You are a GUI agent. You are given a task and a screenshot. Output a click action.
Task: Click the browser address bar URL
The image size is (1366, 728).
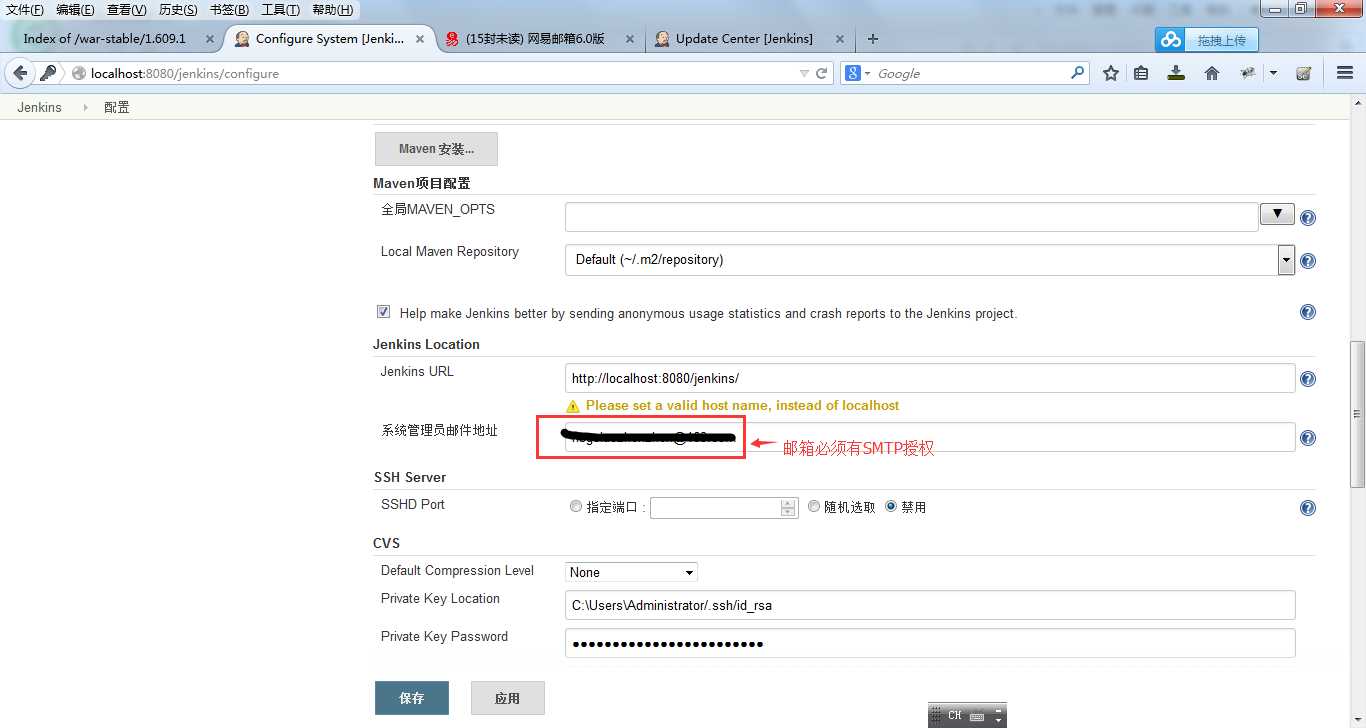click(x=184, y=73)
